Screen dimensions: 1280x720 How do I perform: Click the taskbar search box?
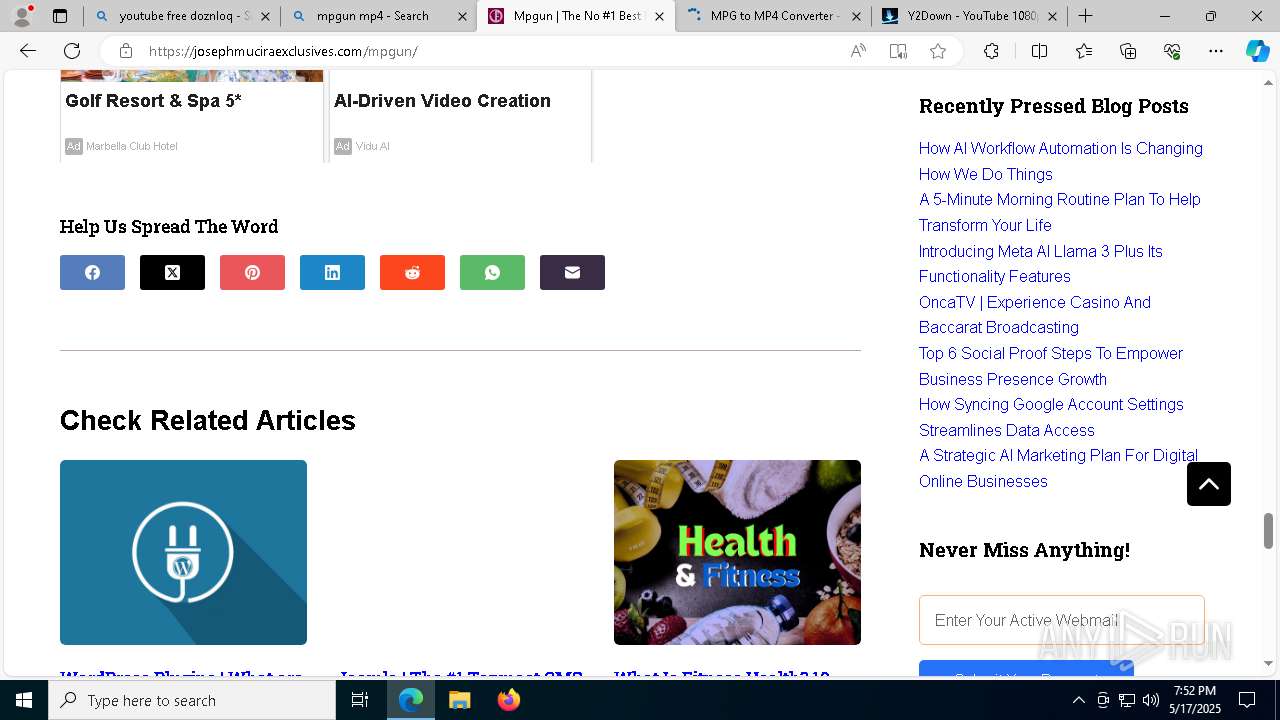pyautogui.click(x=192, y=700)
